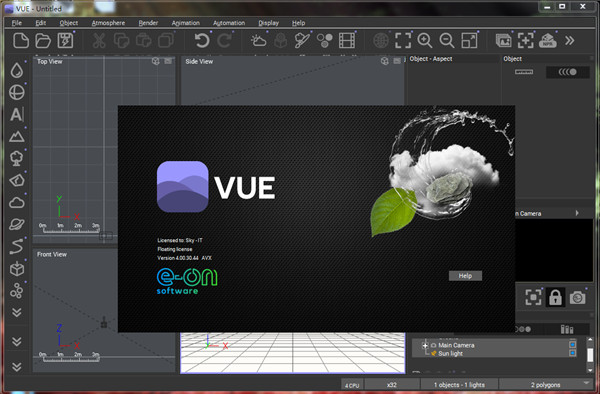
Task: Expand the first double chevron in left sidebar
Action: point(16,313)
